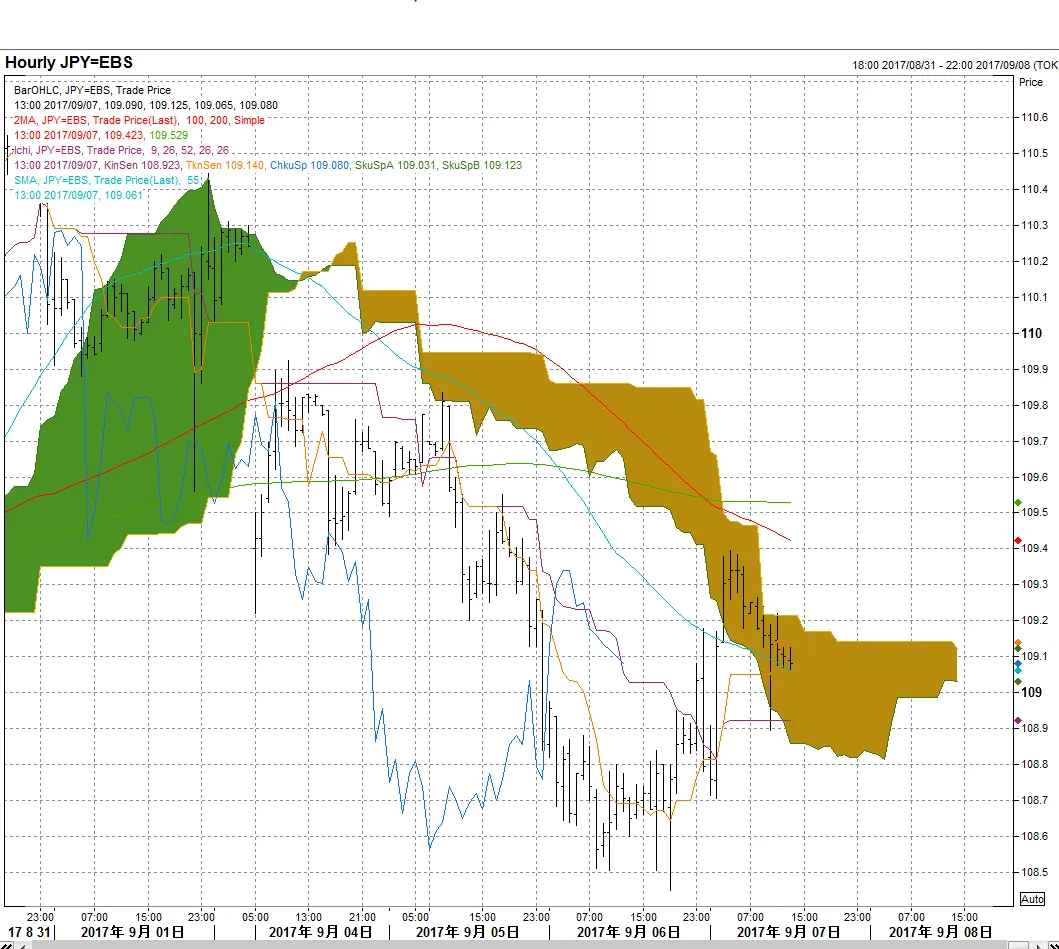
Task: Select the Ichi indicator legend entry
Action: [120, 150]
